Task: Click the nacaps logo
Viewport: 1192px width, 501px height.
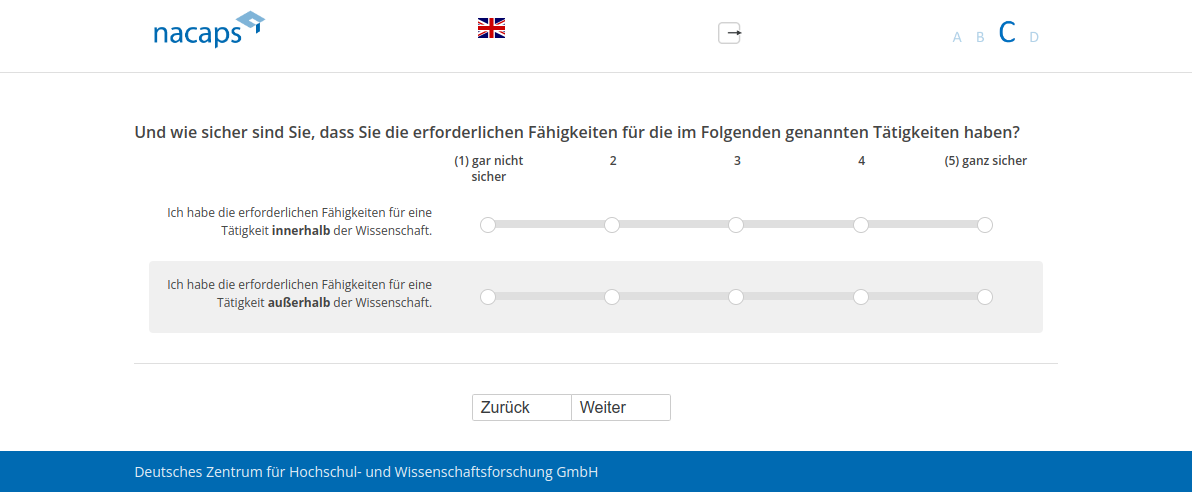Action: [x=208, y=31]
